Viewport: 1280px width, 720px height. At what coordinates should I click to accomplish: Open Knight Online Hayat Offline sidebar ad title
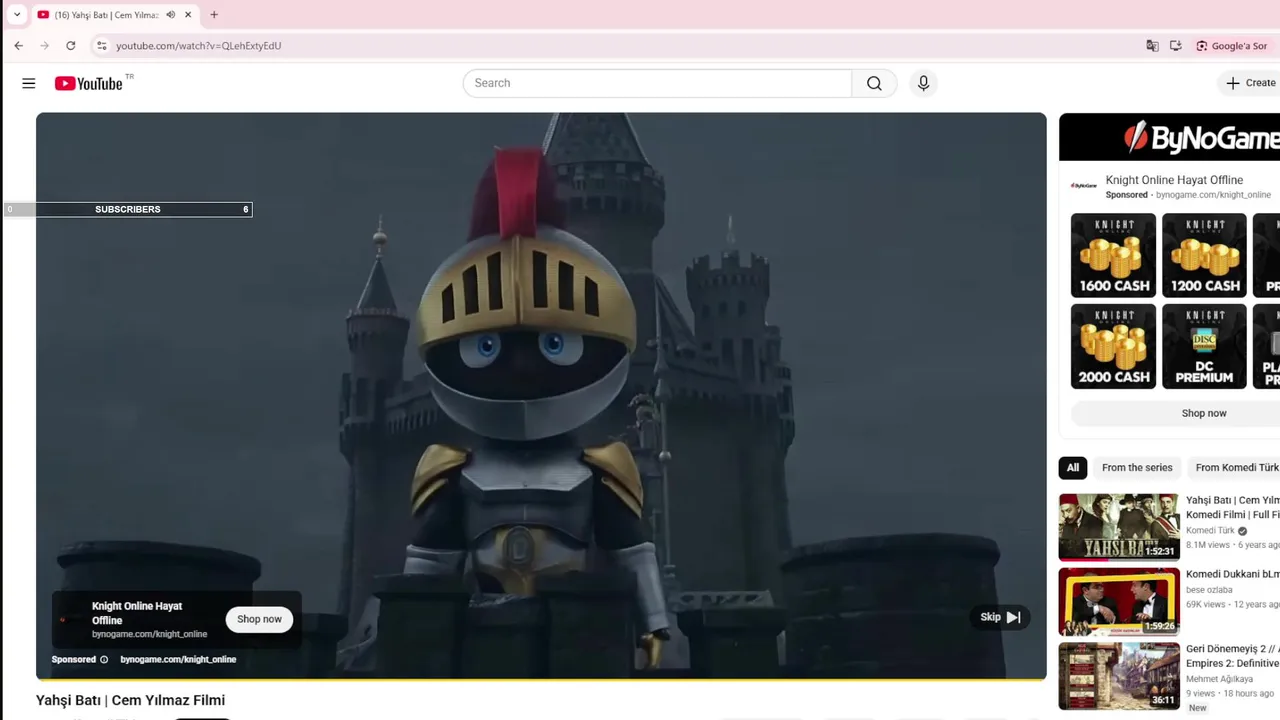1174,180
